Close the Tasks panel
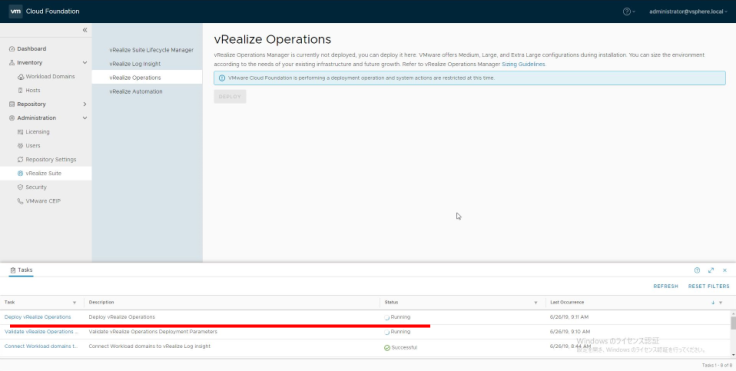Image resolution: width=736 pixels, height=371 pixels. [725, 271]
